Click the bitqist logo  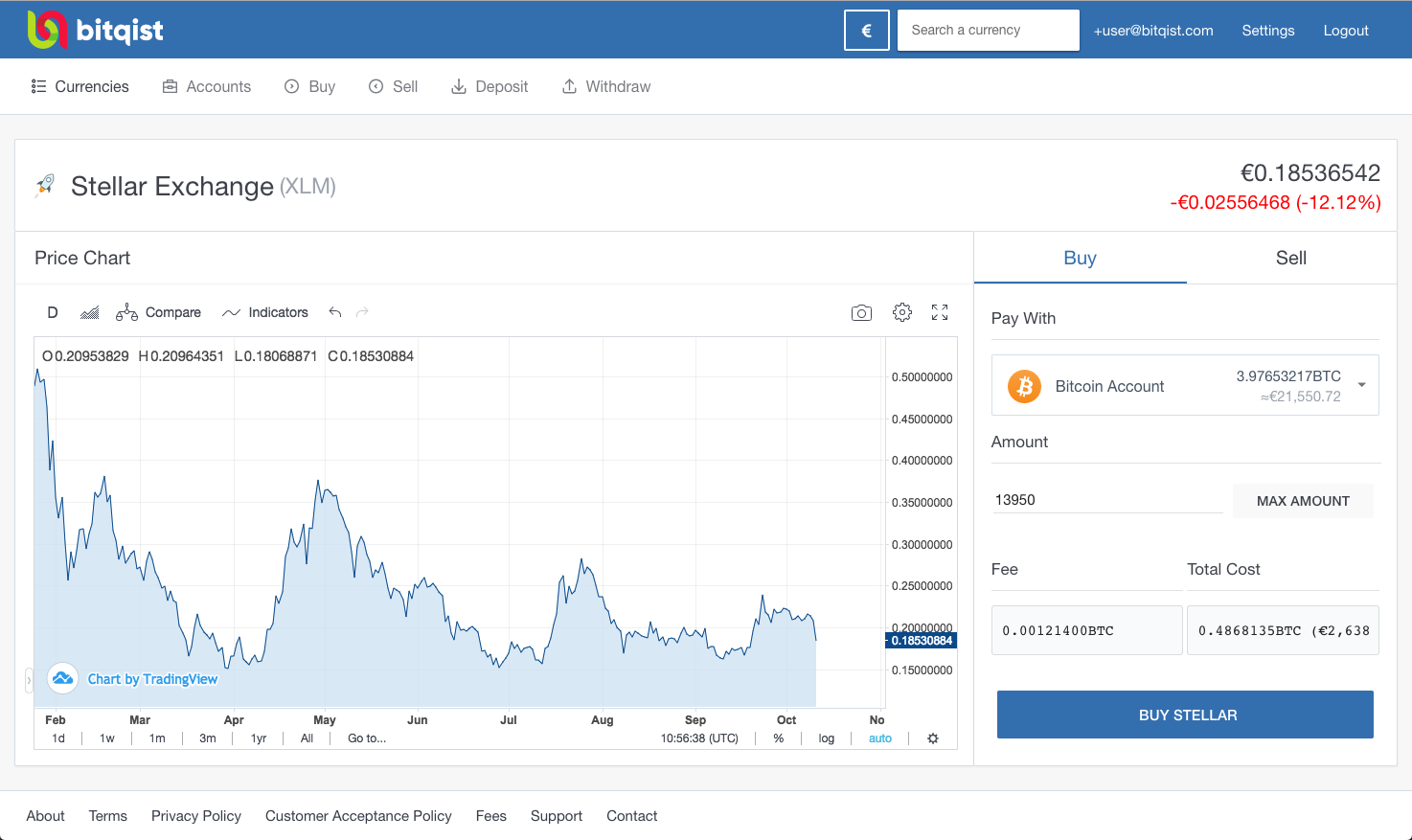[95, 30]
